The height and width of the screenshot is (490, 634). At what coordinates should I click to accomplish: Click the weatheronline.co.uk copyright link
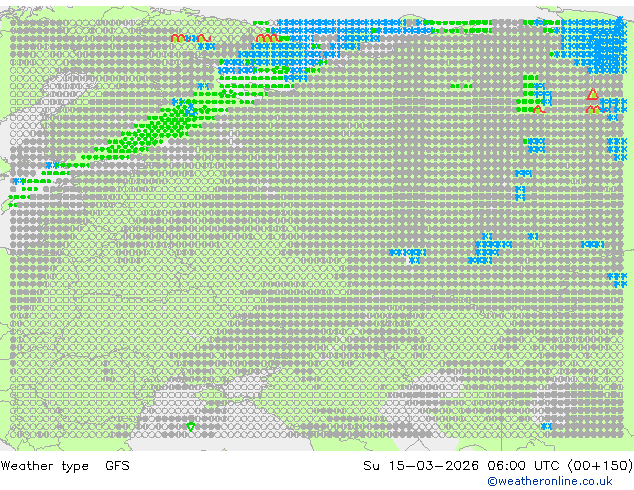coord(549,481)
